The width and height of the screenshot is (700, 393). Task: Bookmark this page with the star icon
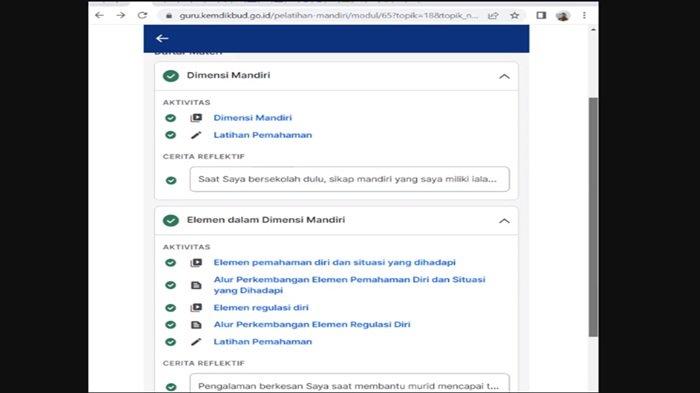tap(515, 16)
